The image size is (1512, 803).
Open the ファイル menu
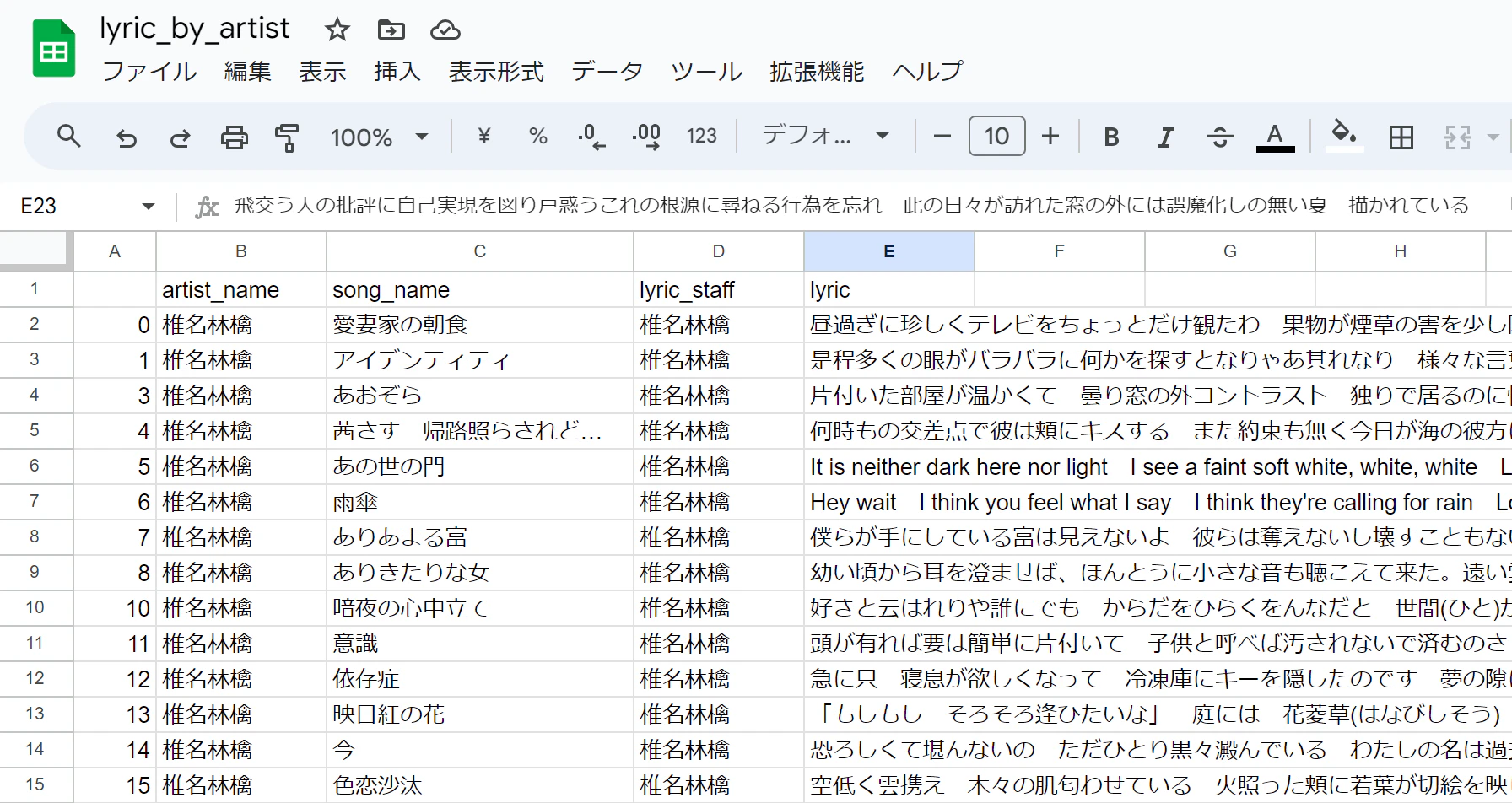coord(149,72)
